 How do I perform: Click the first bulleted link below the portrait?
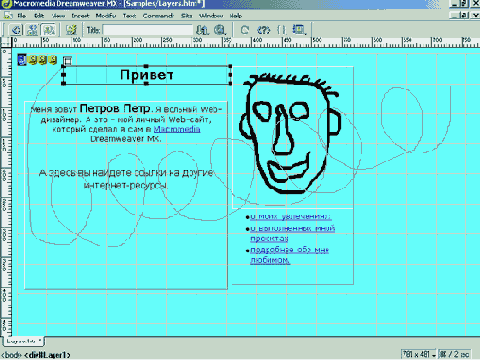point(290,217)
